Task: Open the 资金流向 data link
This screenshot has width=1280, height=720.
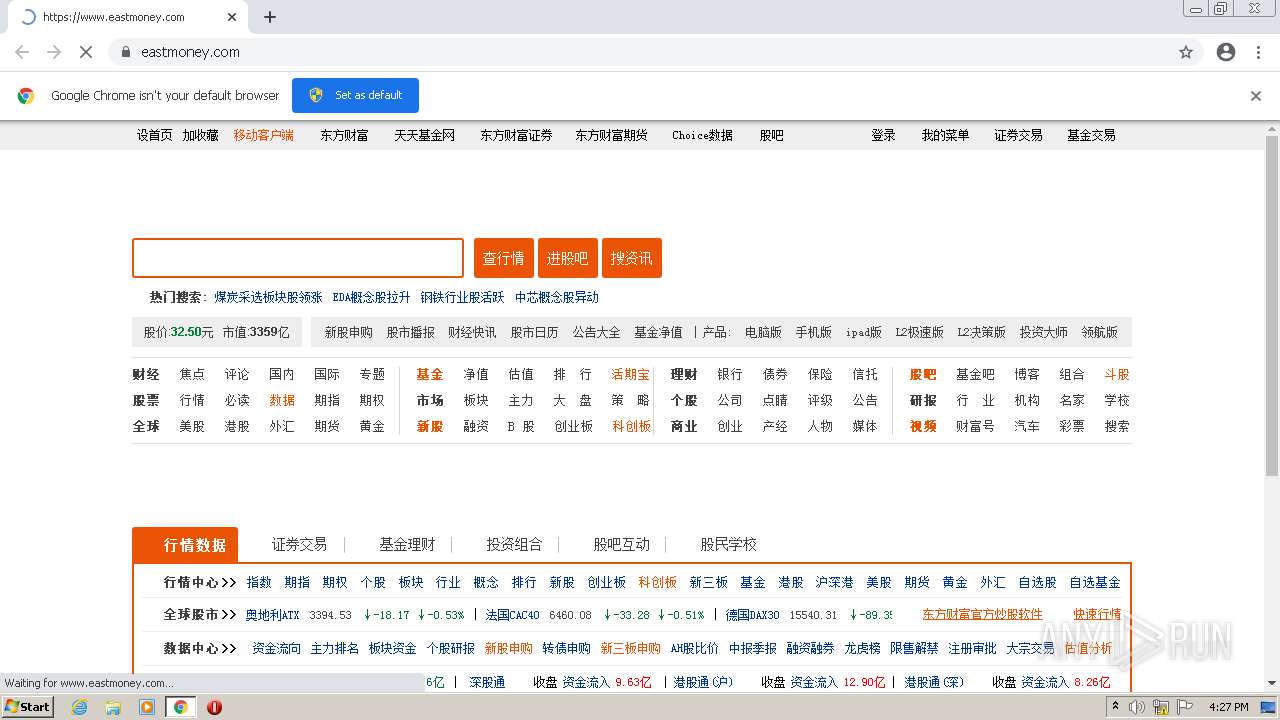Action: pos(276,648)
